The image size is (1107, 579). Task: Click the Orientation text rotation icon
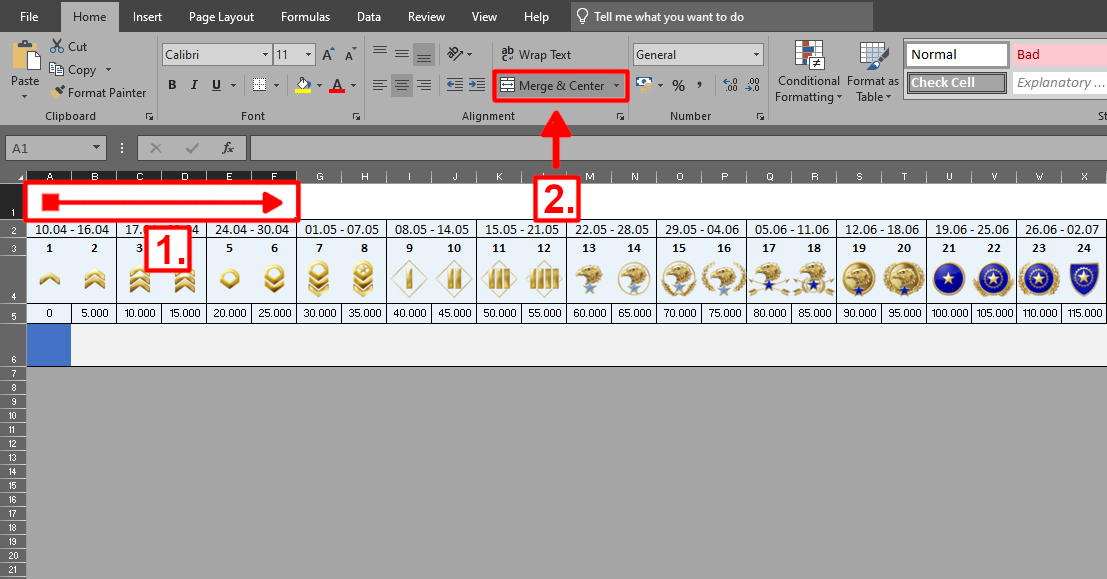coord(455,54)
